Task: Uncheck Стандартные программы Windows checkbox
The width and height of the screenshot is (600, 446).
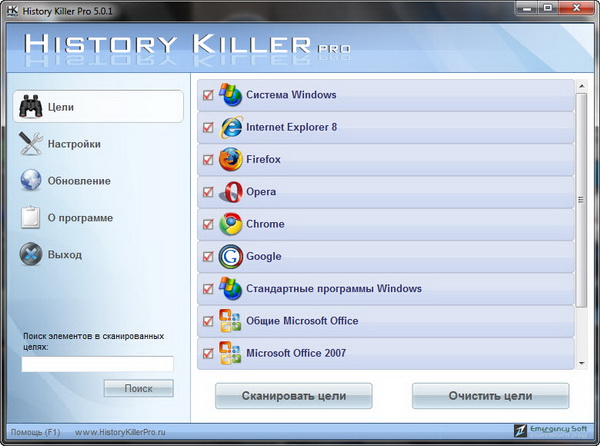Action: coord(208,289)
